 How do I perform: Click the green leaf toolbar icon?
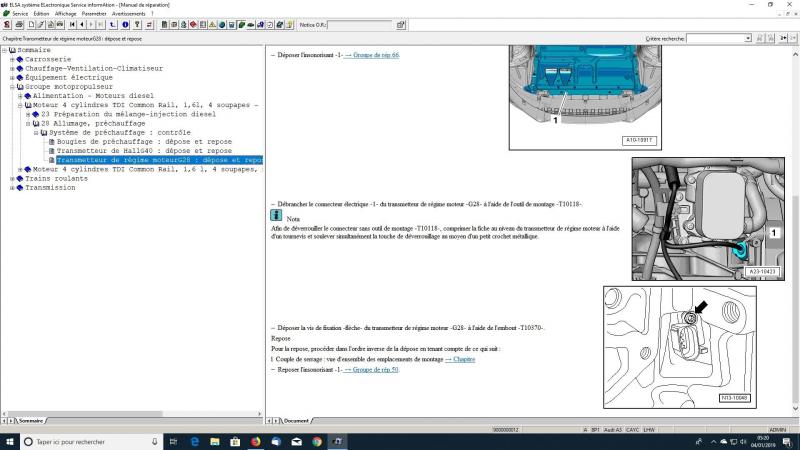pyautogui.click(x=241, y=24)
